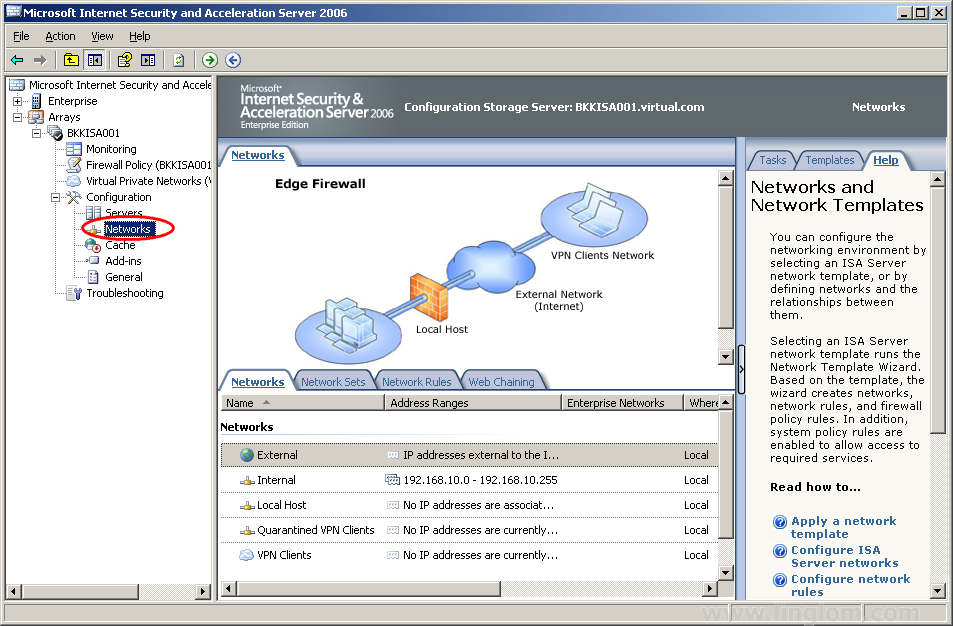This screenshot has height=626, width=953.
Task: Open 'Apply a network template' help link
Action: [844, 528]
